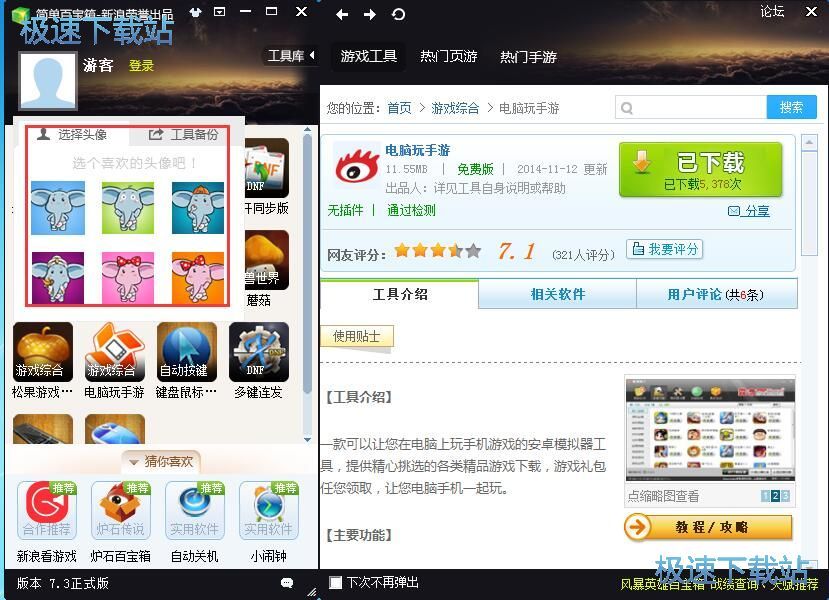This screenshot has height=600, width=829.
Task: Refresh the page with the reload icon
Action: tap(399, 14)
